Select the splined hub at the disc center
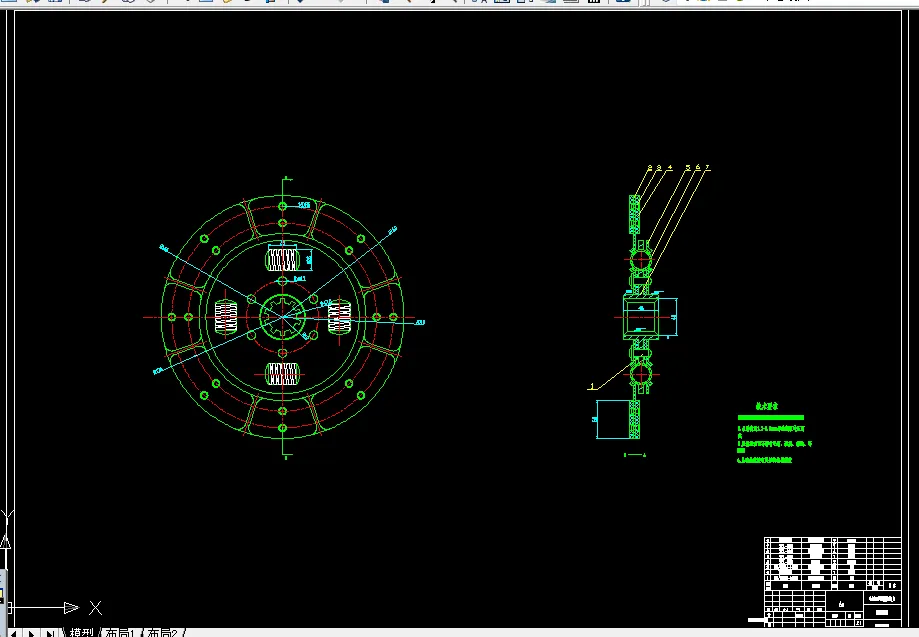The width and height of the screenshot is (919, 637). [x=282, y=317]
